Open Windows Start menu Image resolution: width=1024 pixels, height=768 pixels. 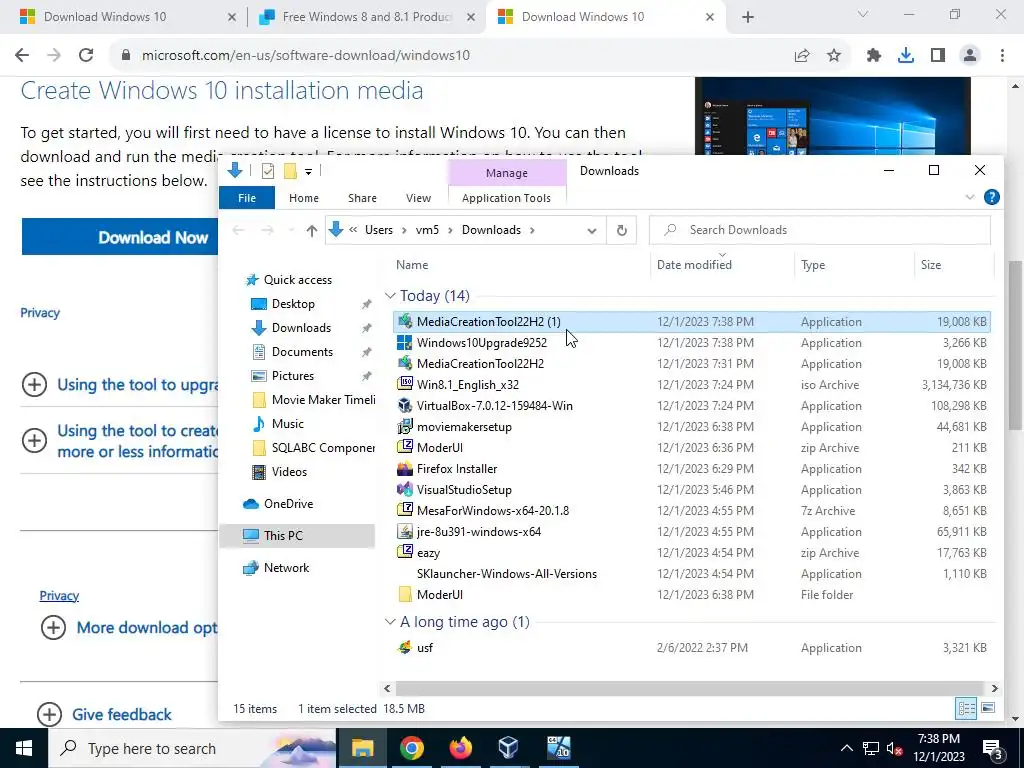(24, 748)
